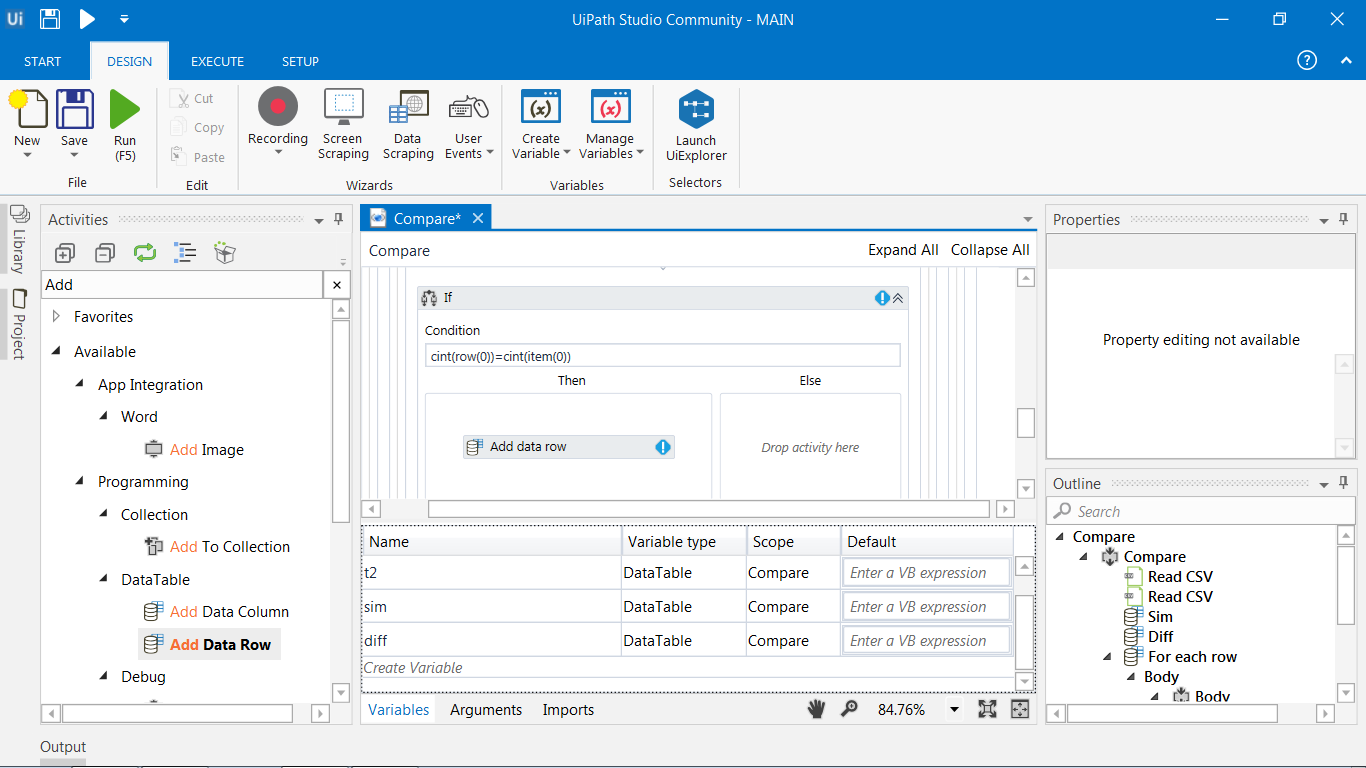Open the Screen Scraping wizard
Image resolution: width=1366 pixels, height=768 pixels.
click(343, 108)
